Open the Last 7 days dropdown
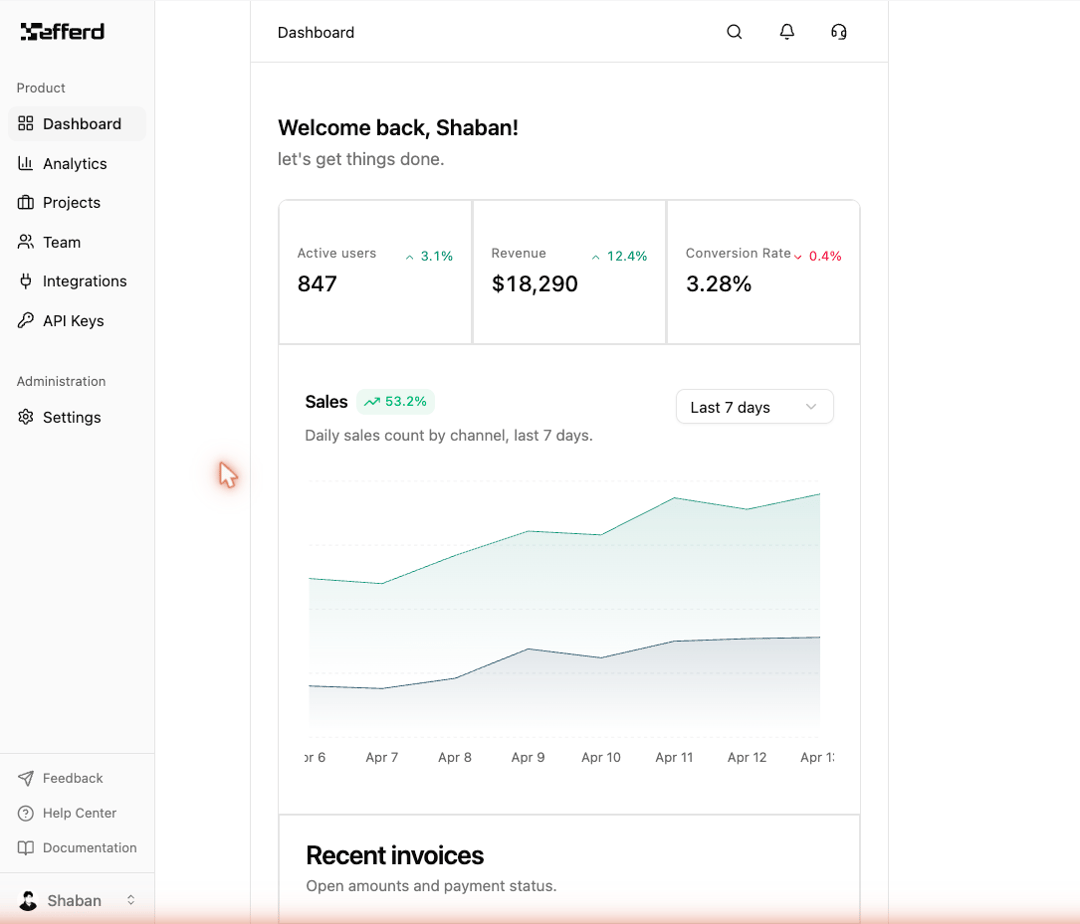The height and width of the screenshot is (924, 1080). (x=755, y=407)
